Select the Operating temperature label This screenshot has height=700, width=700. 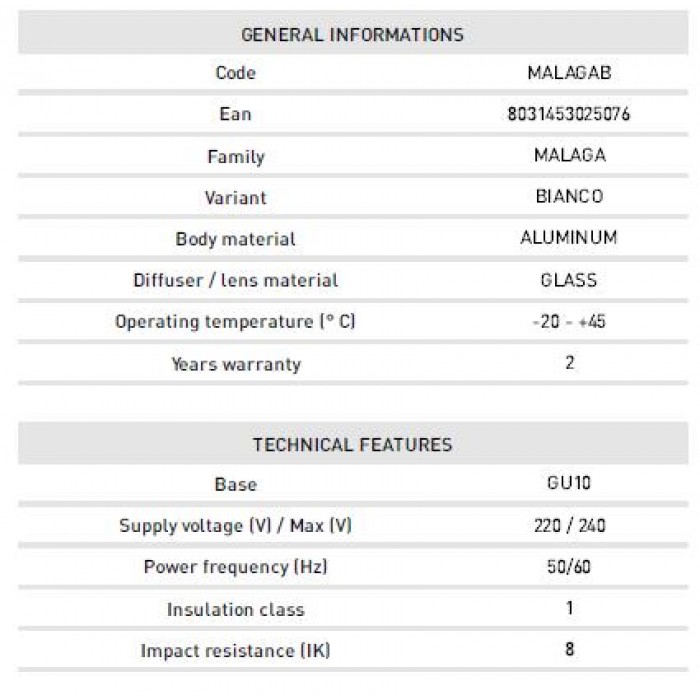[235, 322]
